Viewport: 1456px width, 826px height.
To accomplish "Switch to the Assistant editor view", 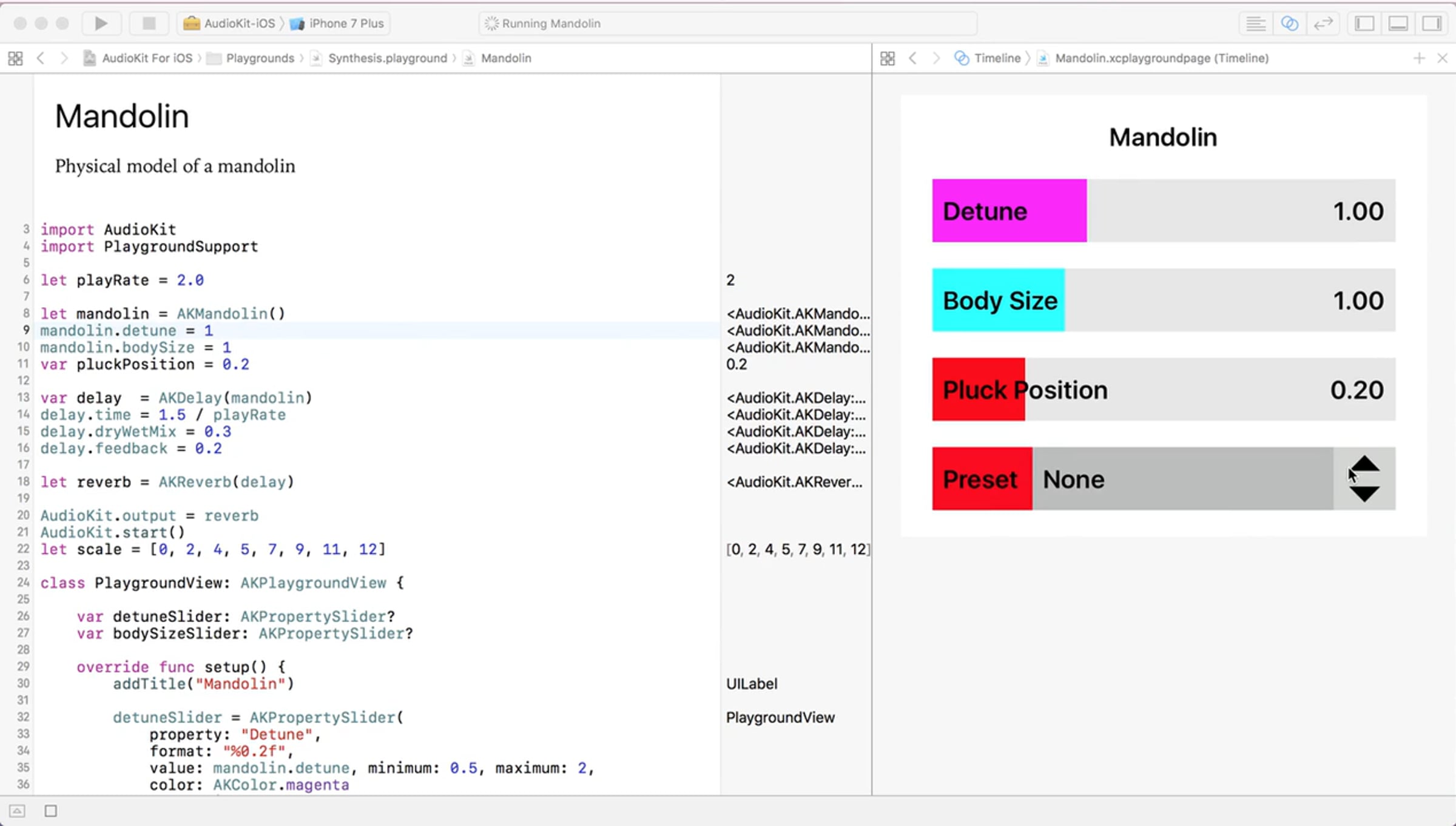I will 1289,24.
